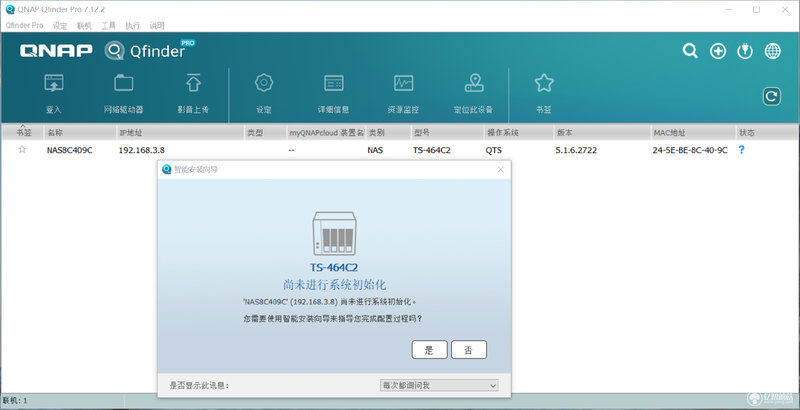Click the 是 button in wizard dialog
Screen dimensions: 800x410
[430, 350]
